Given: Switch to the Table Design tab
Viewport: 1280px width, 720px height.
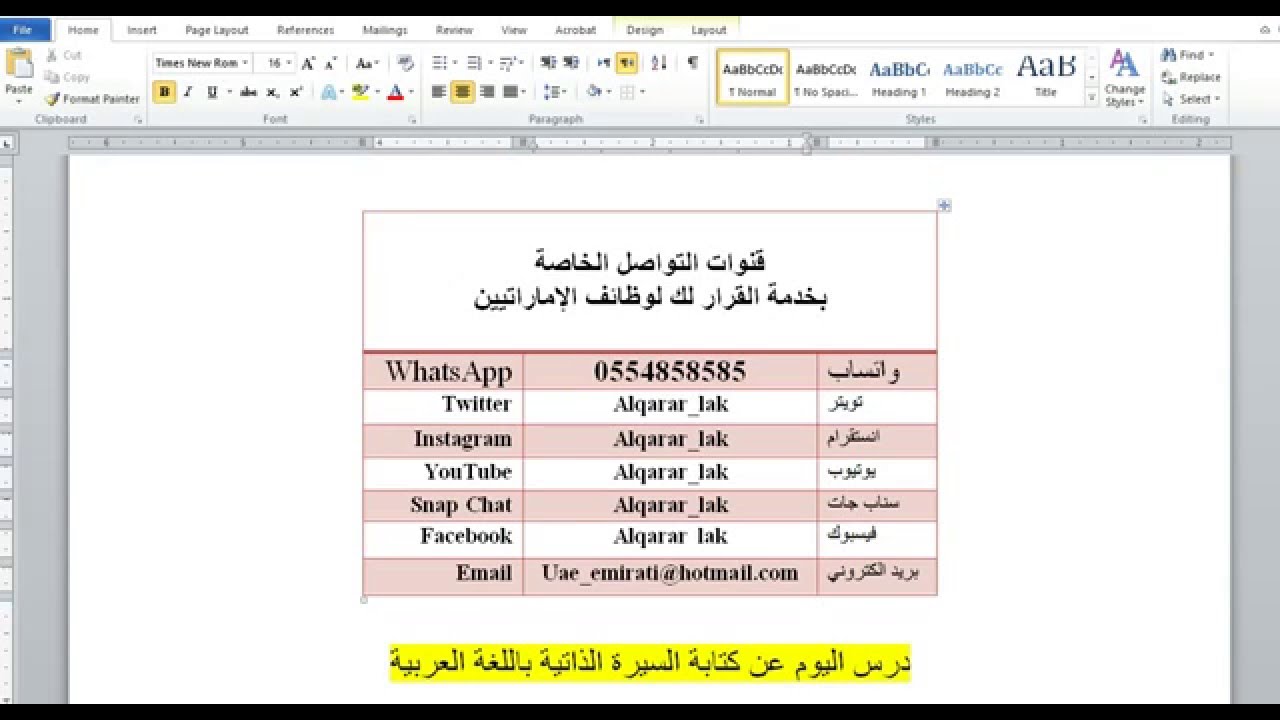Looking at the screenshot, I should pyautogui.click(x=645, y=30).
